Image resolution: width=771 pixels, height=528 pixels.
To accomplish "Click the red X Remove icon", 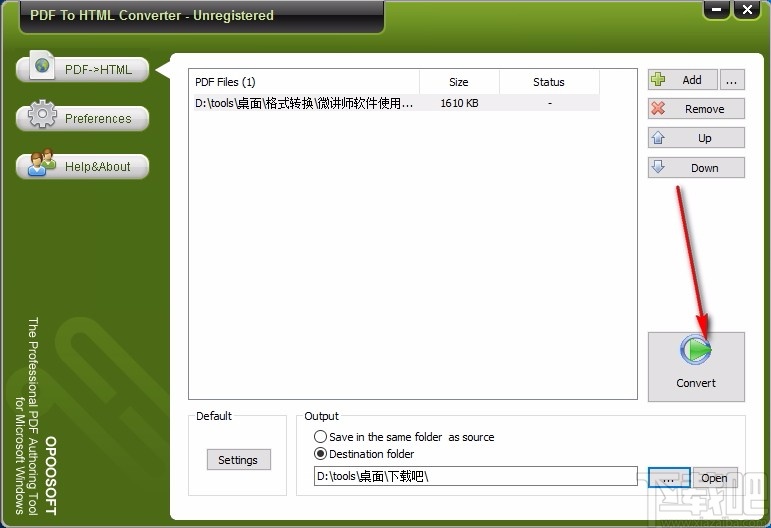I will click(x=658, y=108).
